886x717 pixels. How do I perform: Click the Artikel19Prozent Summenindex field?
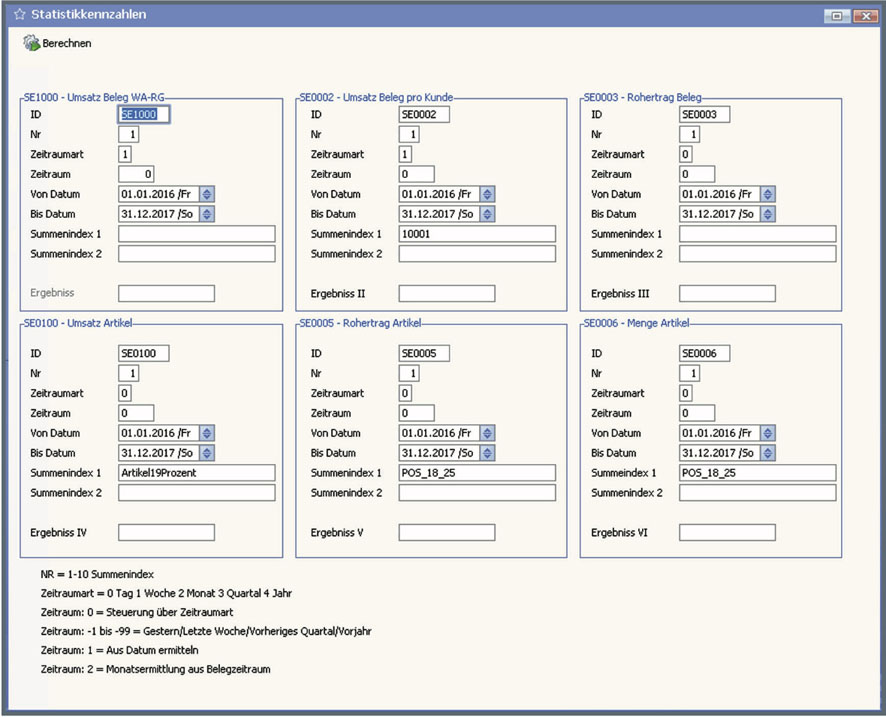pos(196,473)
